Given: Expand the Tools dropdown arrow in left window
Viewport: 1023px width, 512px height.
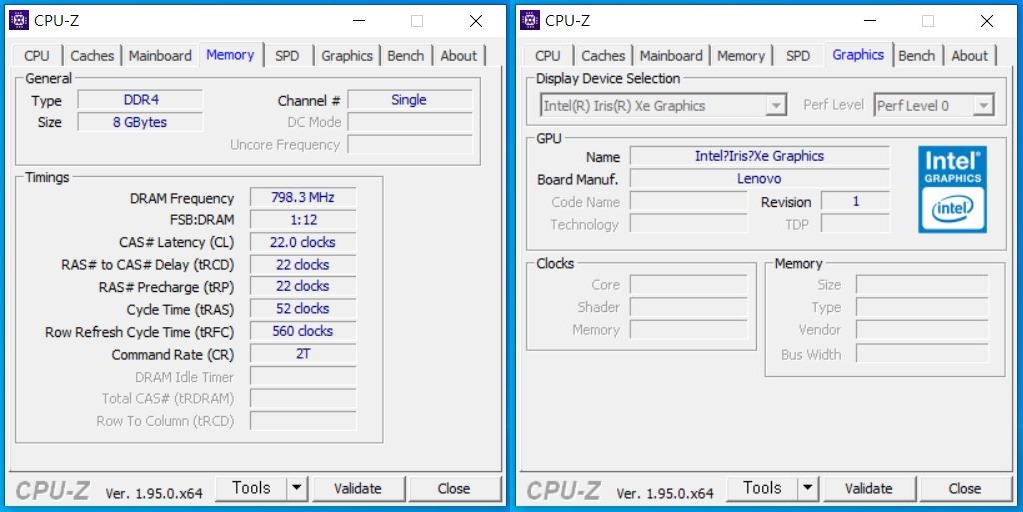Looking at the screenshot, I should pos(297,489).
